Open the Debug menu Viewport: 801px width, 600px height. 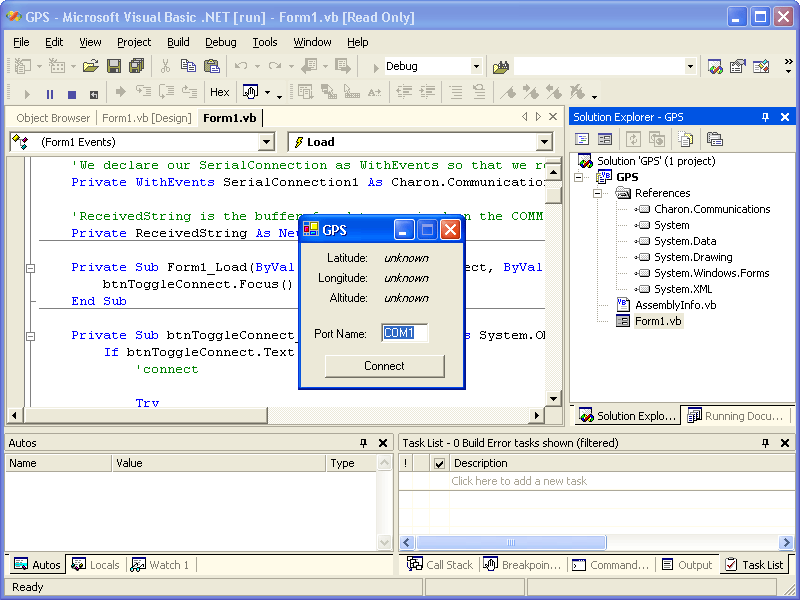pos(221,42)
